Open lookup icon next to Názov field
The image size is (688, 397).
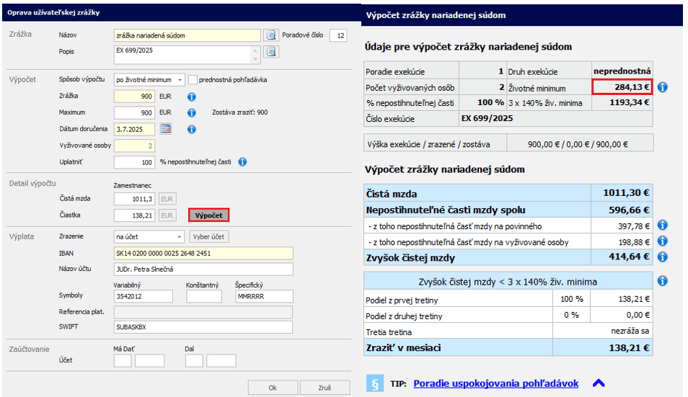(x=271, y=35)
